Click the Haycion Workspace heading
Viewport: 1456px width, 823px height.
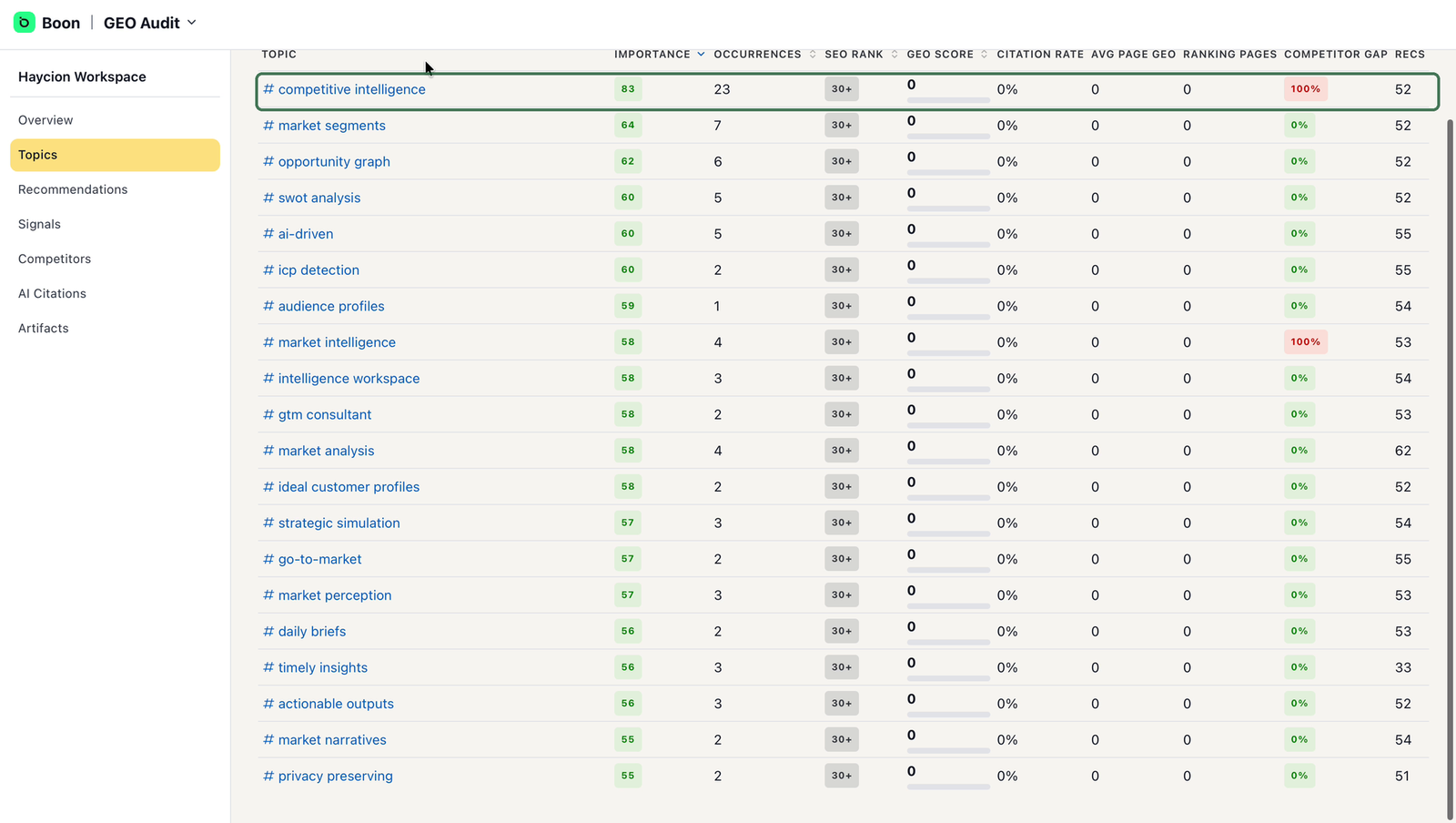[82, 76]
